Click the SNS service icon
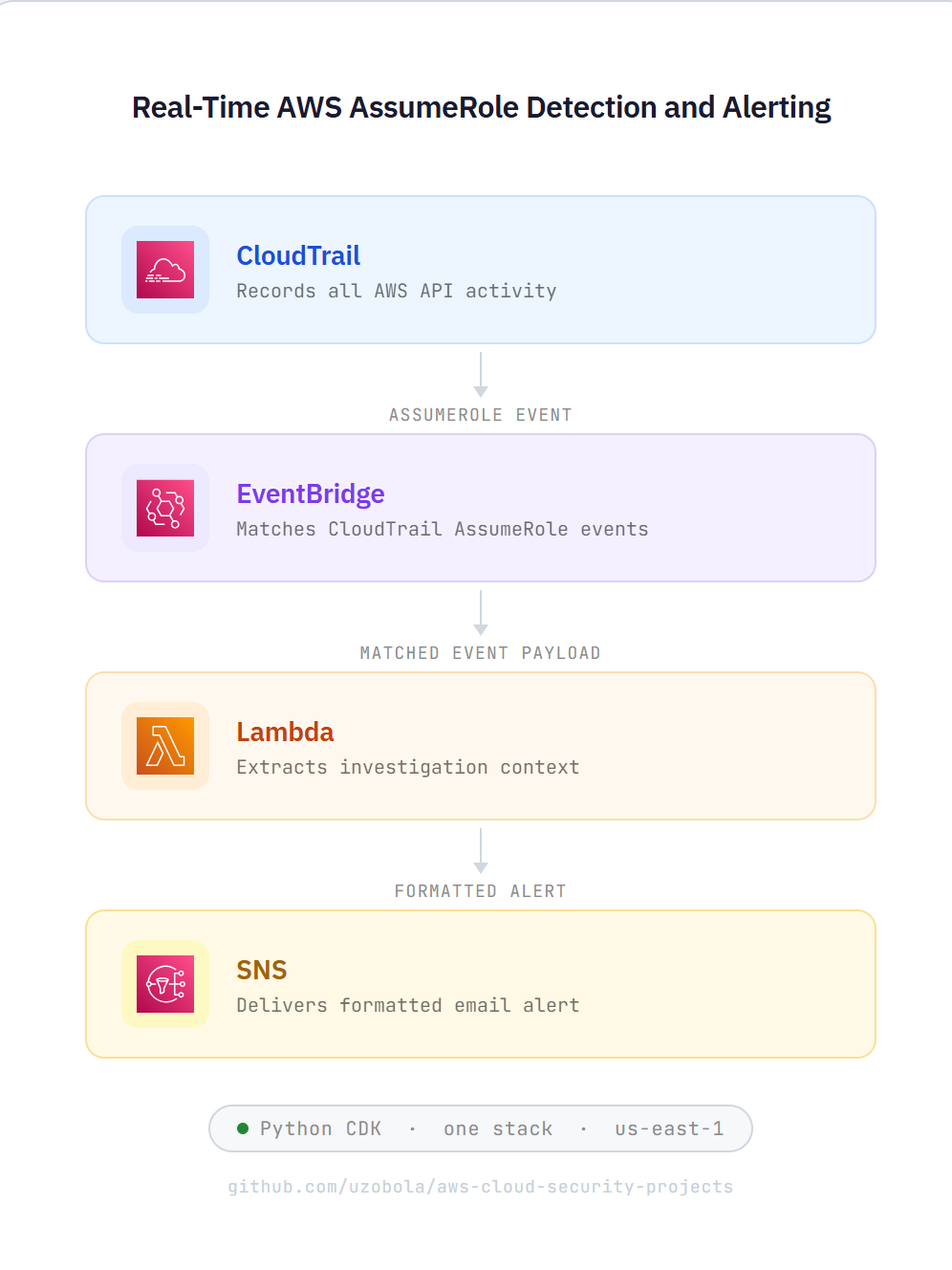 [x=165, y=984]
